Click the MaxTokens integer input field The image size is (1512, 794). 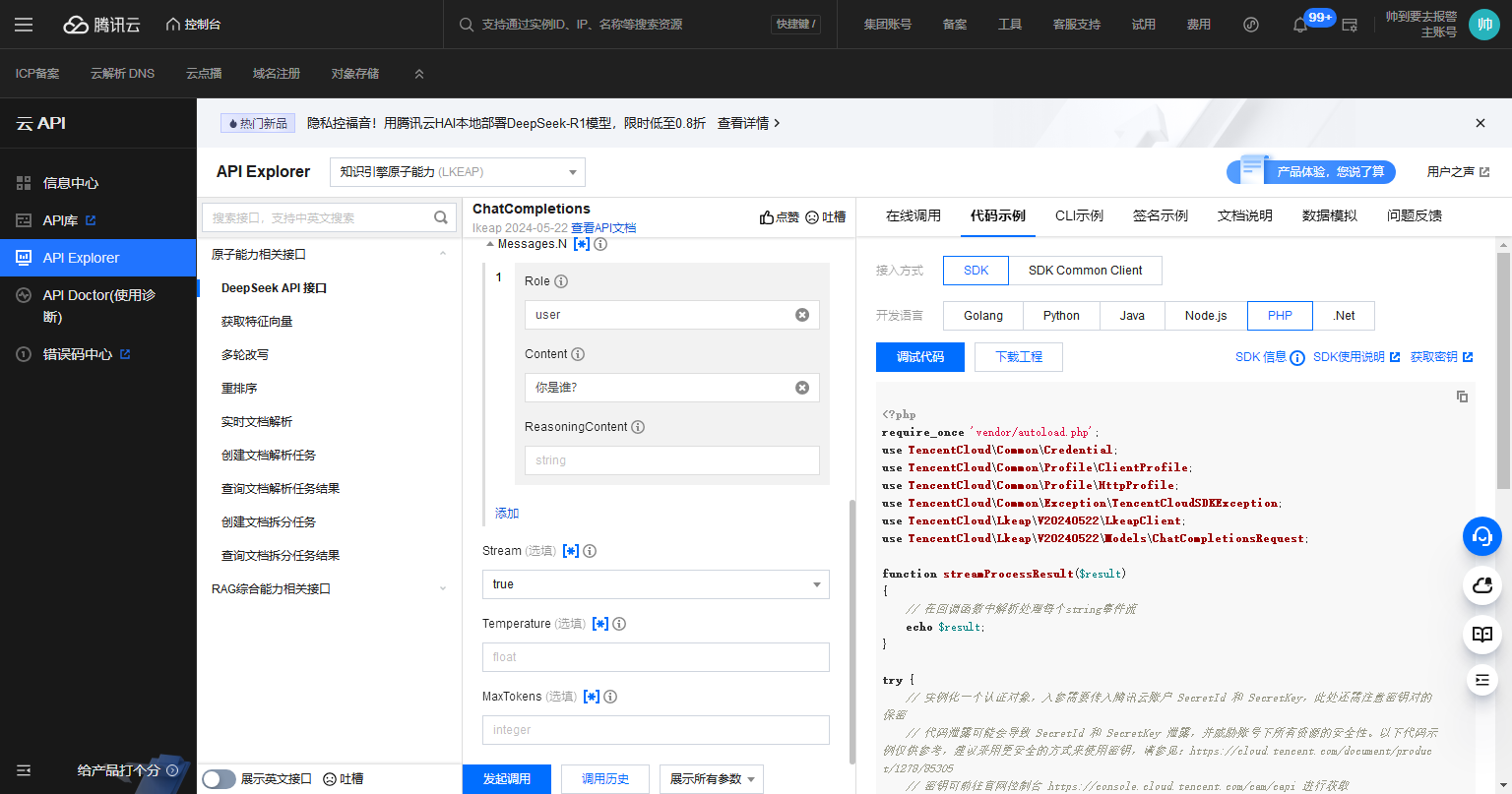coord(656,730)
